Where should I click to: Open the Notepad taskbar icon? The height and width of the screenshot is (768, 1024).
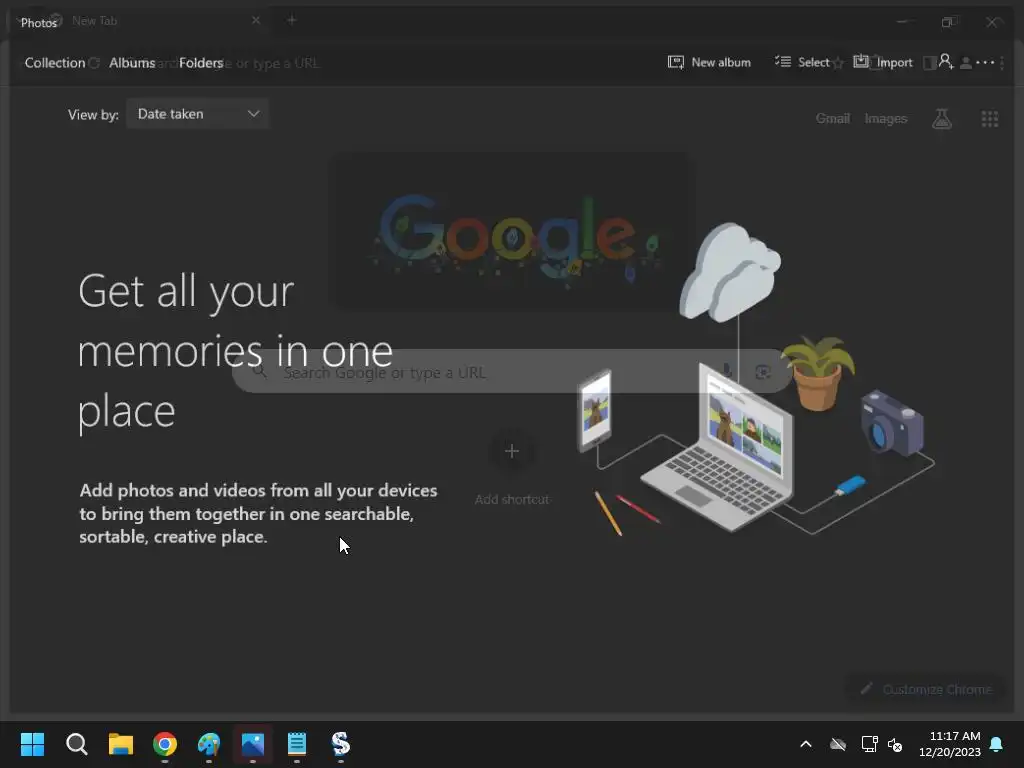[296, 744]
